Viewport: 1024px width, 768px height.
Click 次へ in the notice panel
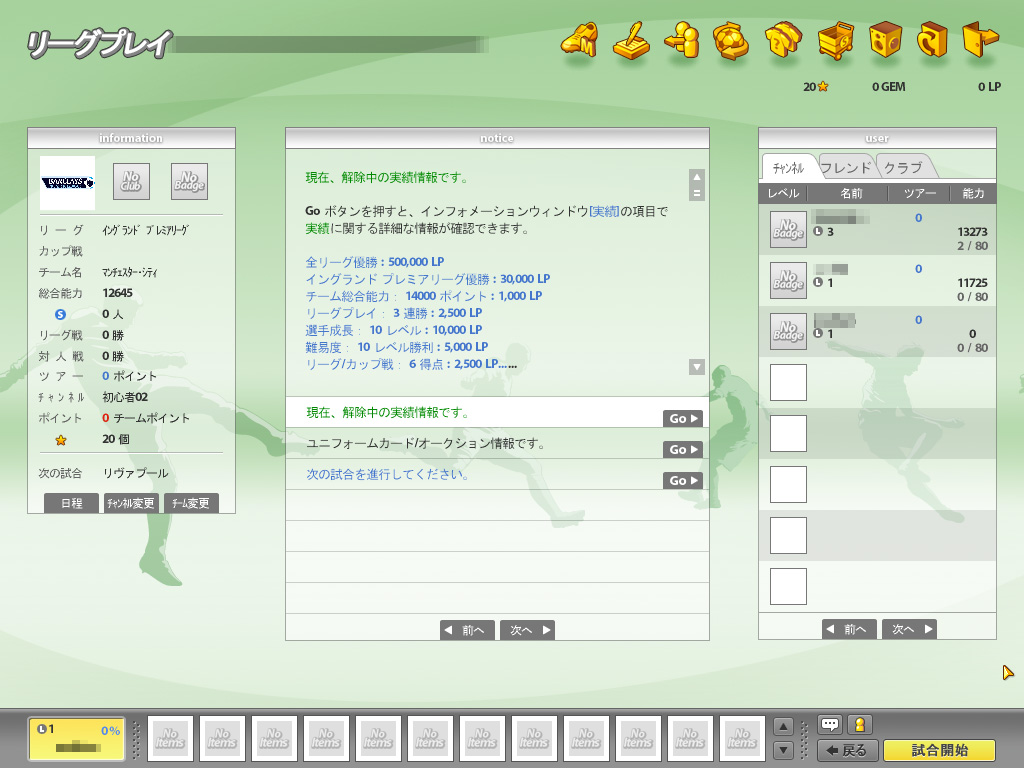coord(528,630)
